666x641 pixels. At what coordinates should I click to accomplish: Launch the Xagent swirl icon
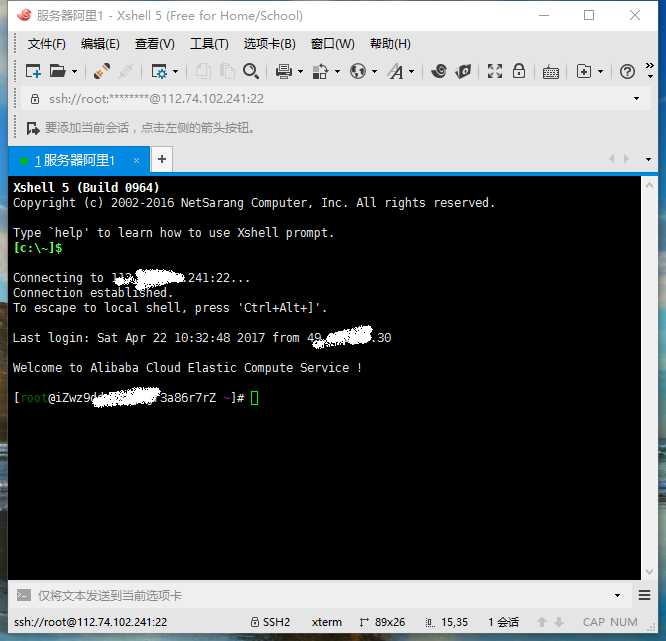439,71
